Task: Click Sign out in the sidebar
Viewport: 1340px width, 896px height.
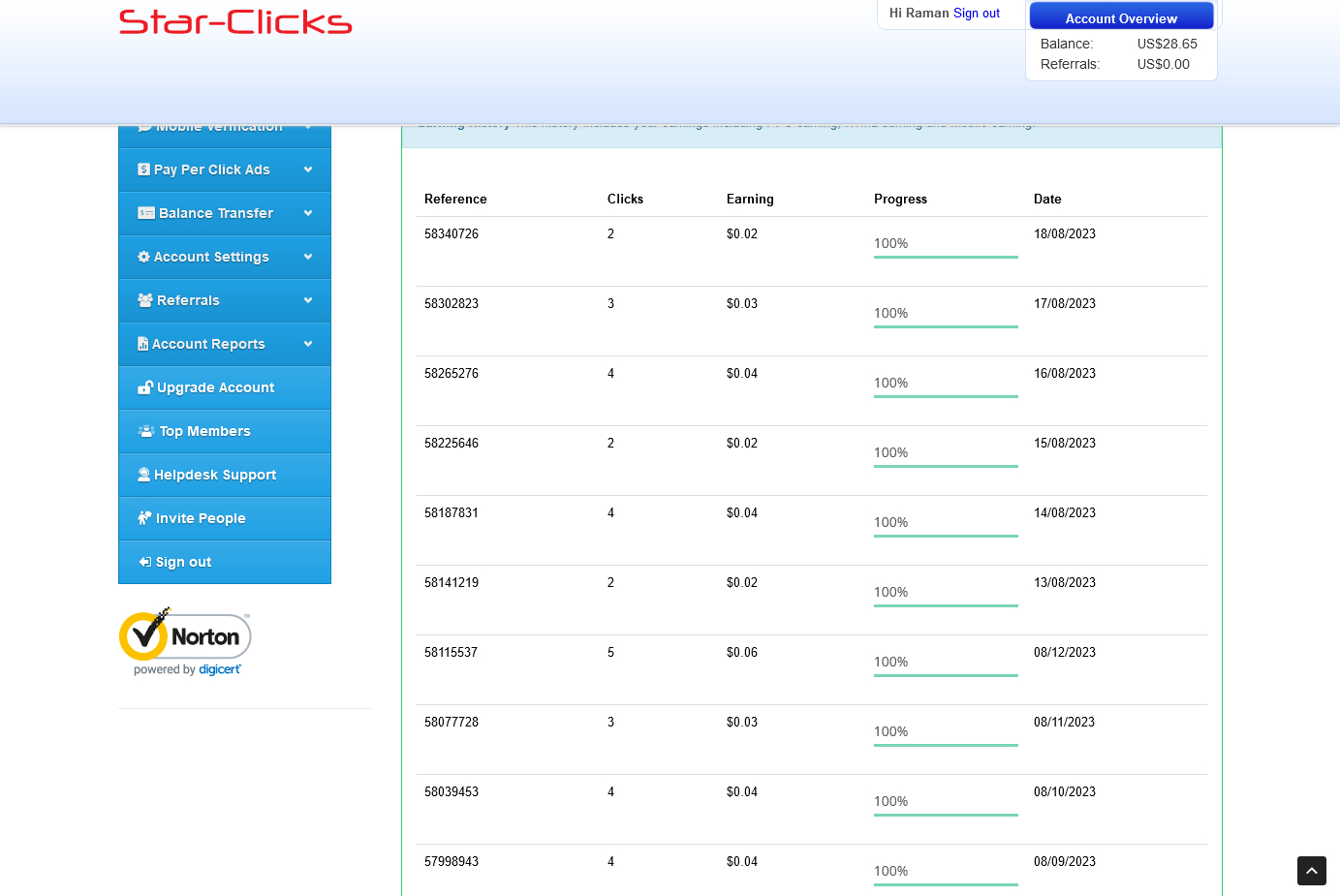Action: tap(225, 562)
